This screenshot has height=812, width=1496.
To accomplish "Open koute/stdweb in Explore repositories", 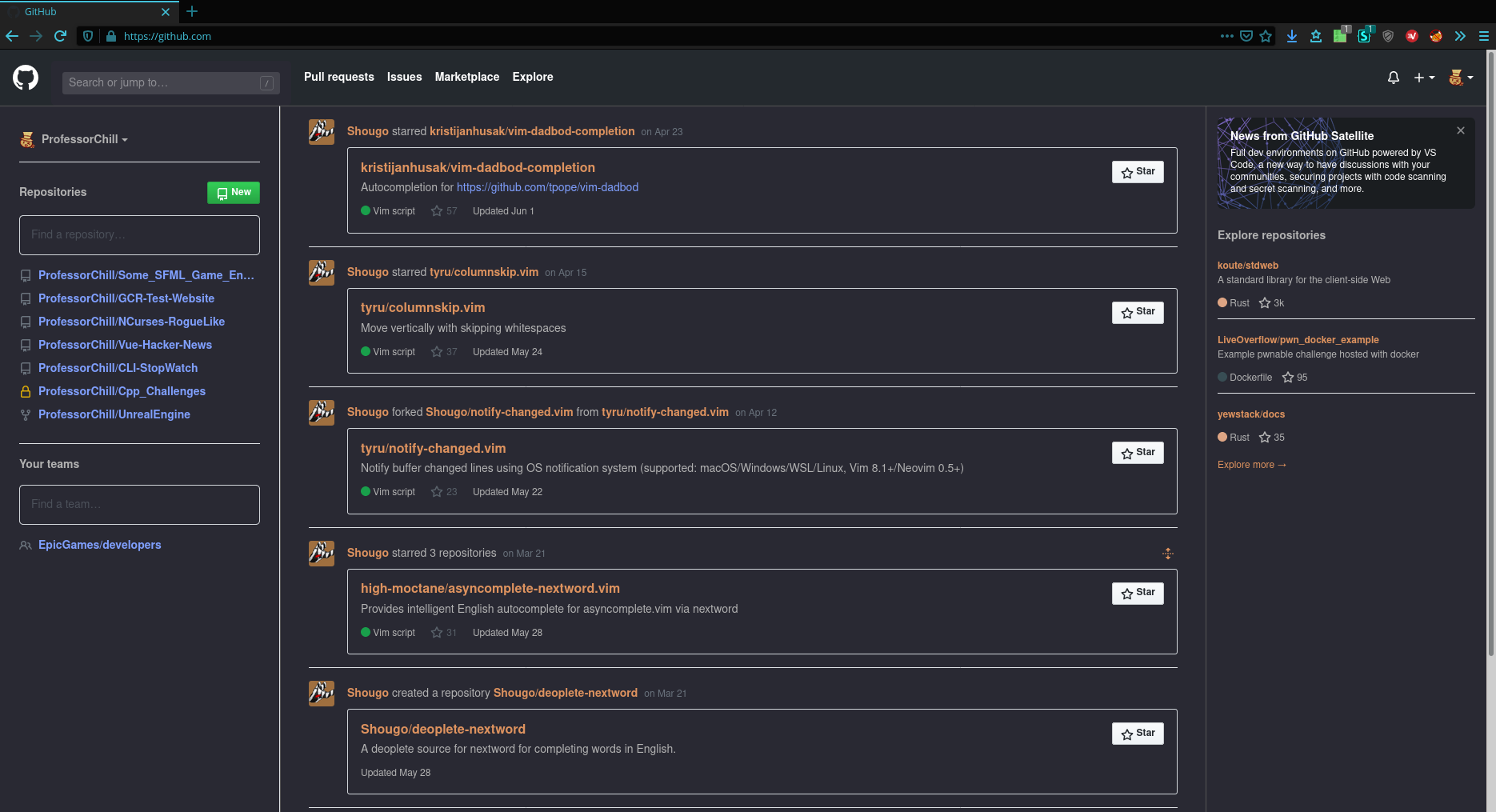I will (x=1248, y=266).
